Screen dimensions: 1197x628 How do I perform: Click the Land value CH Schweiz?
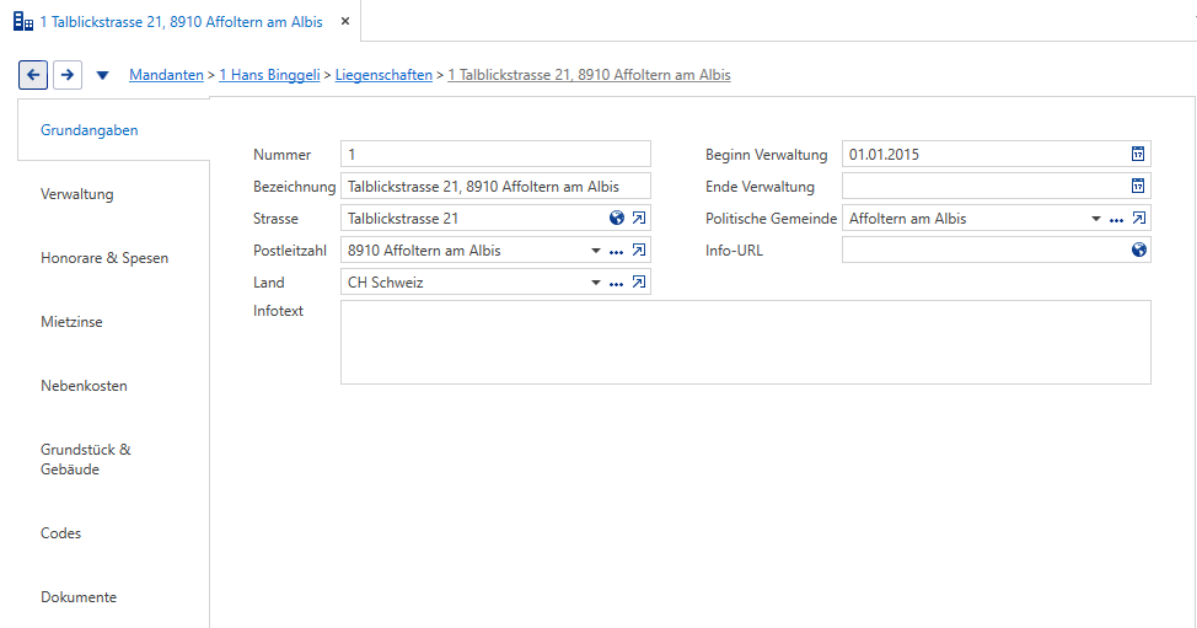tap(386, 282)
